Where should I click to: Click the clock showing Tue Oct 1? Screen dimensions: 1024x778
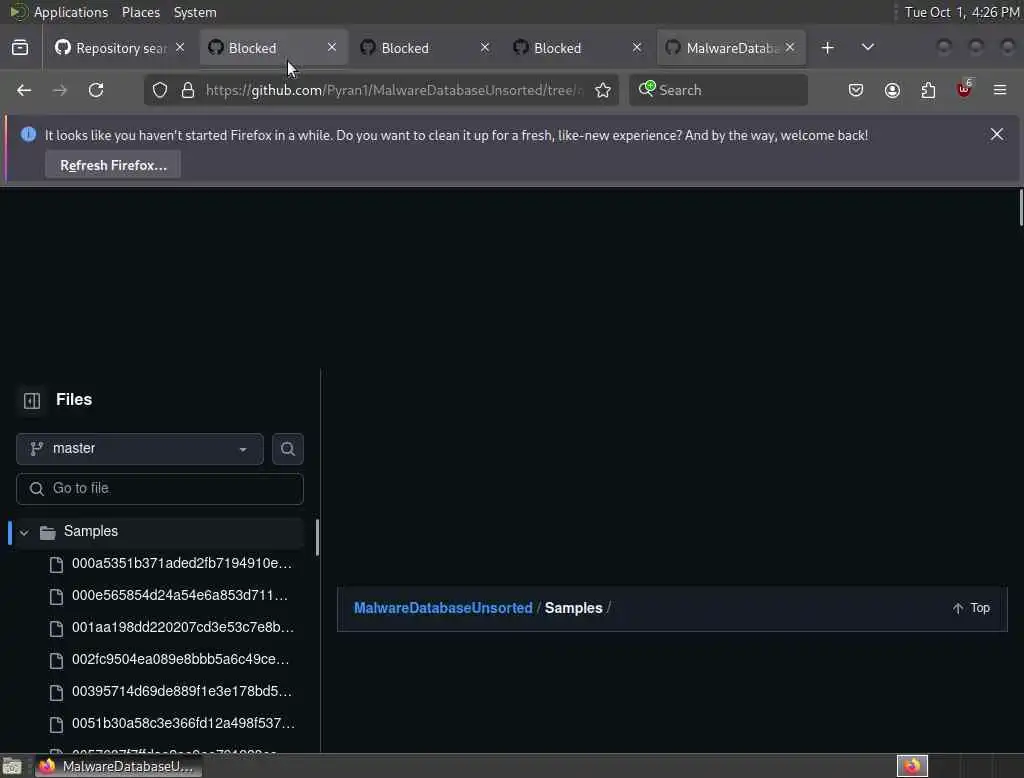(962, 12)
